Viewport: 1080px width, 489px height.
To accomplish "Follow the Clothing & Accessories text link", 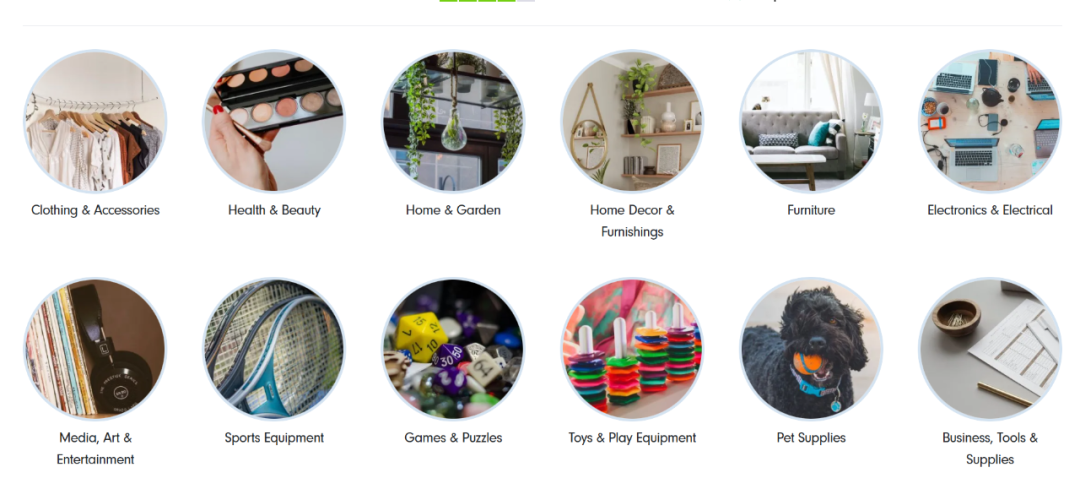I will click(x=95, y=210).
